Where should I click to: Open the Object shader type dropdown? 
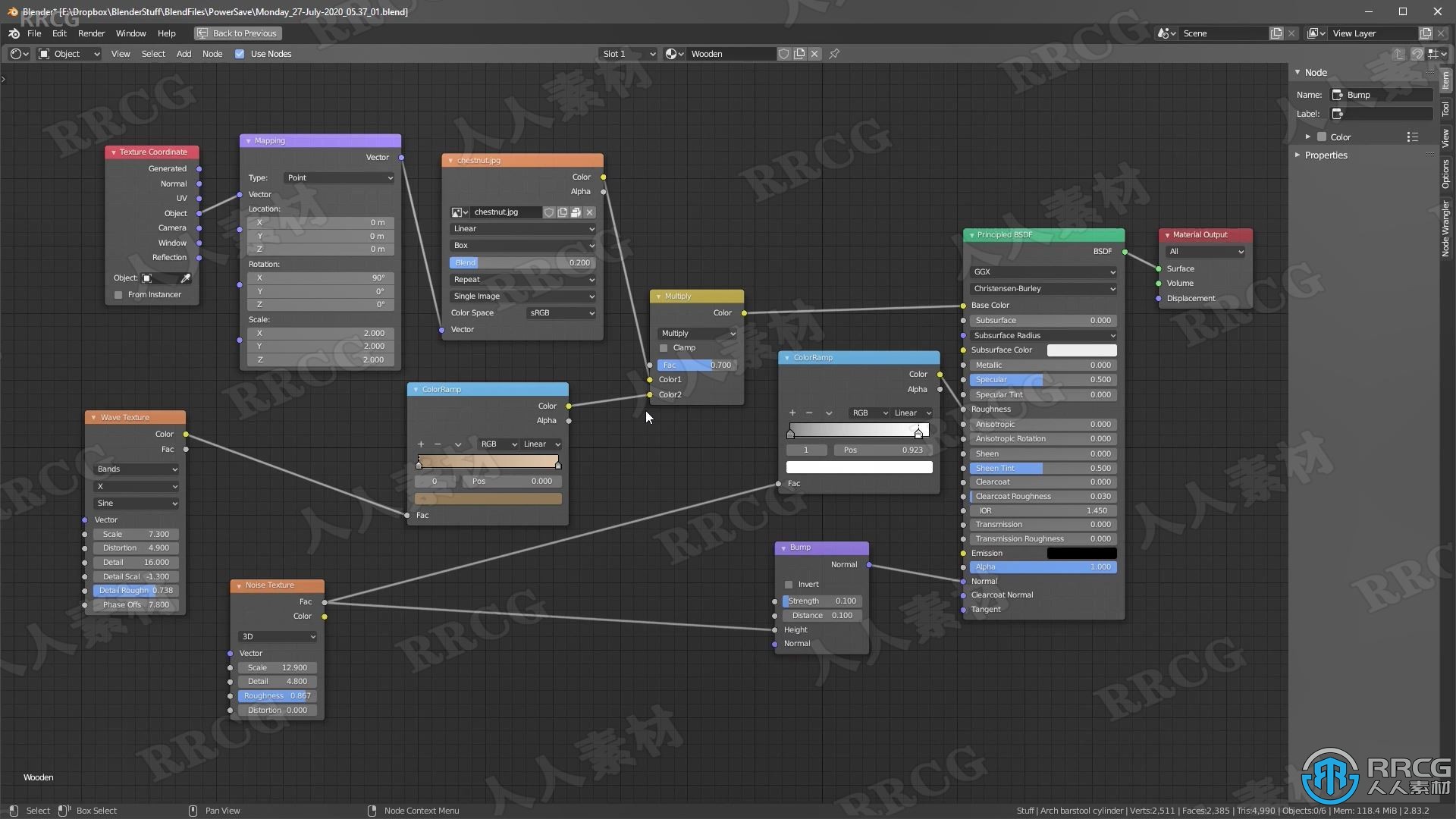[x=69, y=54]
